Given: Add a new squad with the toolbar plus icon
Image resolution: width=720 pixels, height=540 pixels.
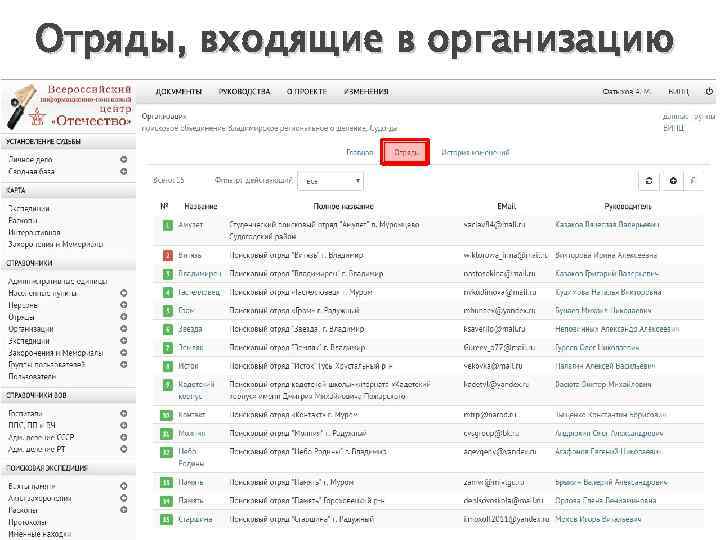Looking at the screenshot, I should pos(673,181).
